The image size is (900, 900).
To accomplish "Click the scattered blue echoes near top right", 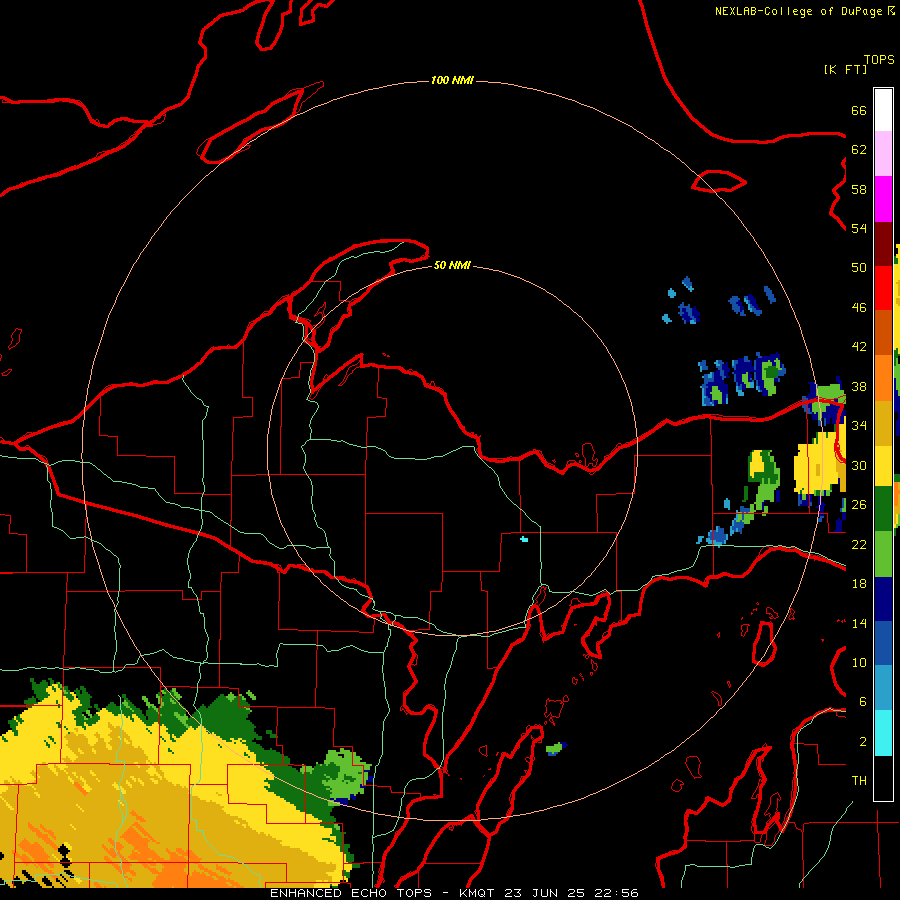I will click(x=717, y=301).
